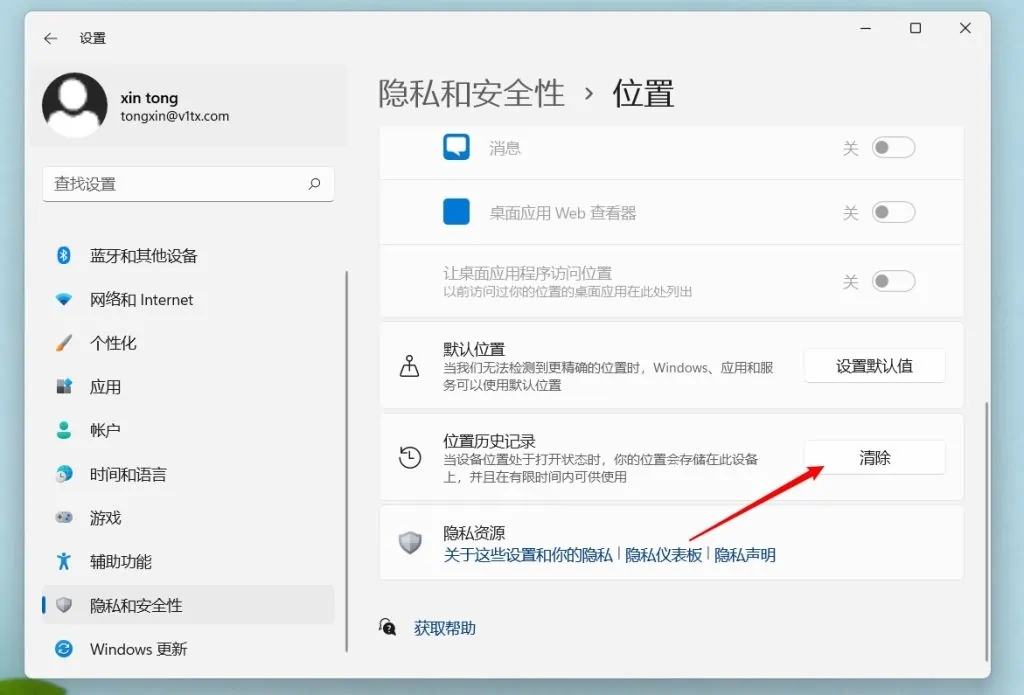1024x695 pixels.
Task: Click the shield icon beside 隐私资源
Action: click(409, 543)
